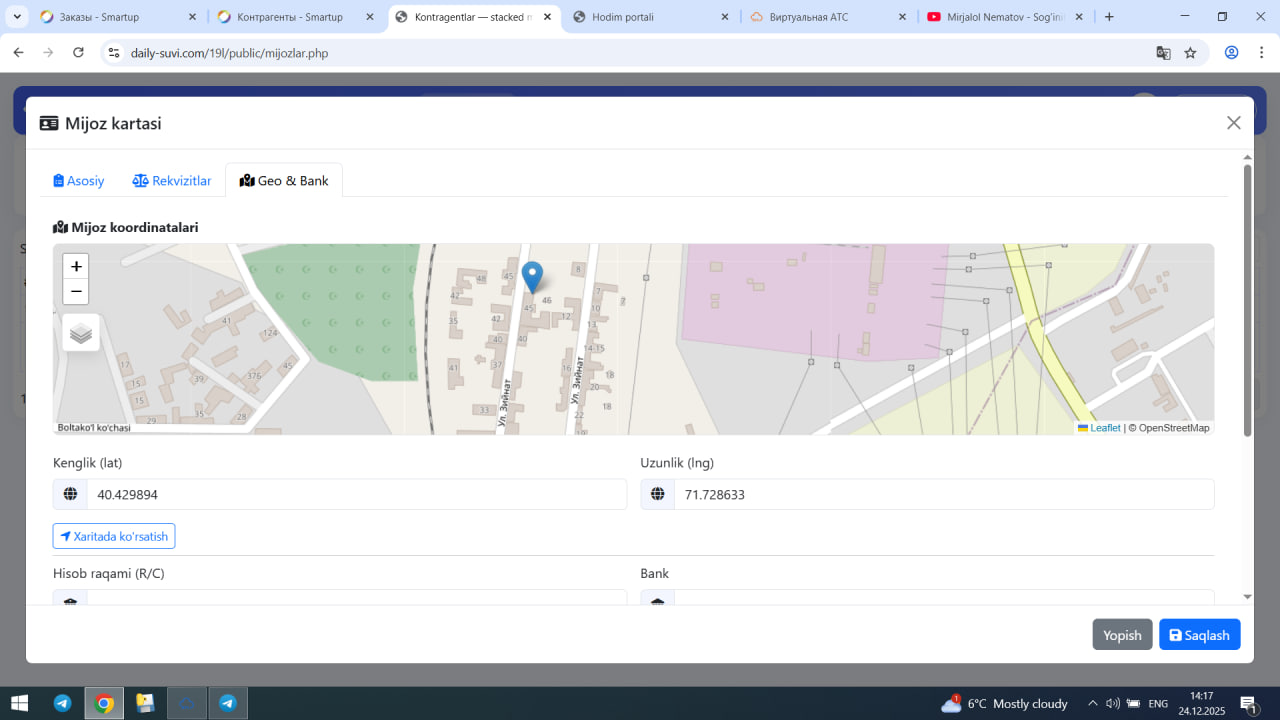Zoom out on the map

(76, 292)
